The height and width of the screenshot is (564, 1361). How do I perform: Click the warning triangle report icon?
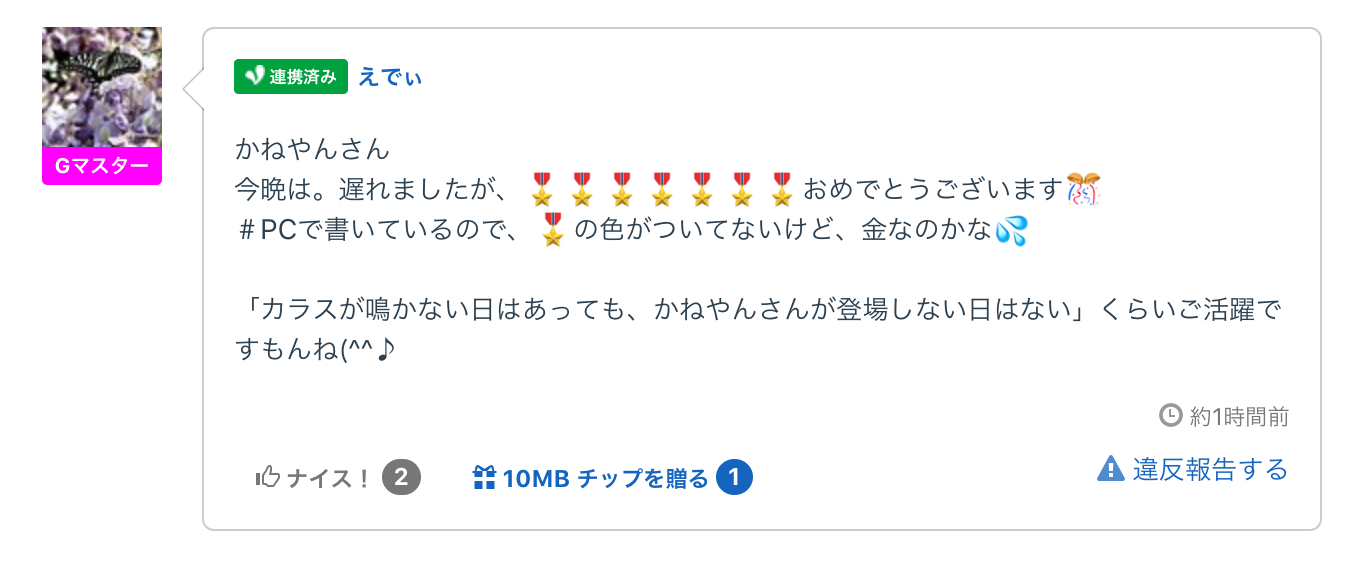[1111, 468]
